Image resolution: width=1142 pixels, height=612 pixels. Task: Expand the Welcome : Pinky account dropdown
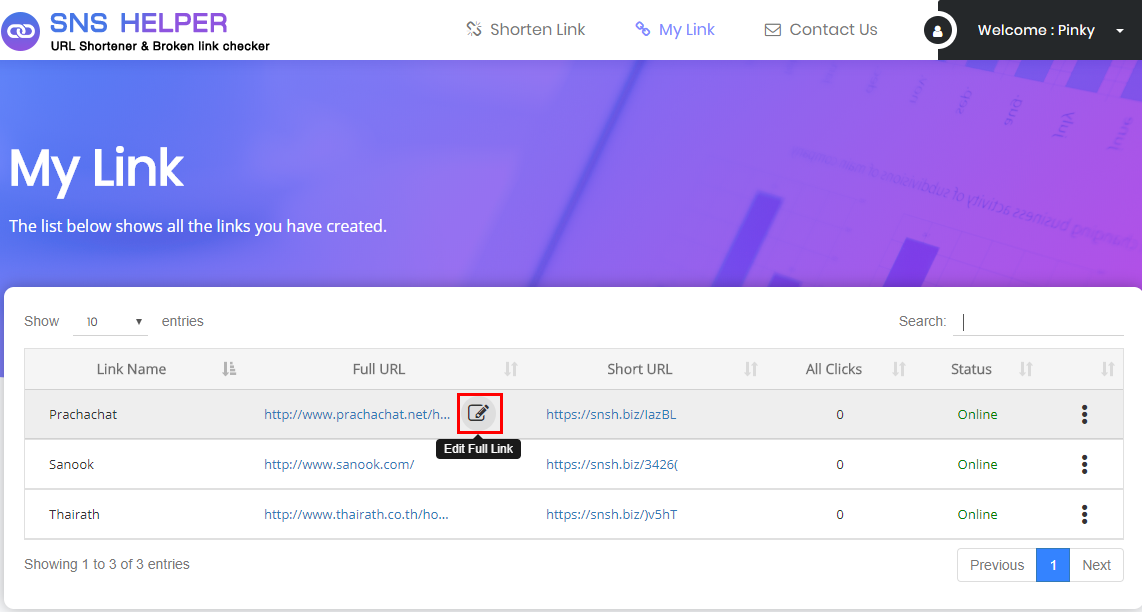point(1051,31)
